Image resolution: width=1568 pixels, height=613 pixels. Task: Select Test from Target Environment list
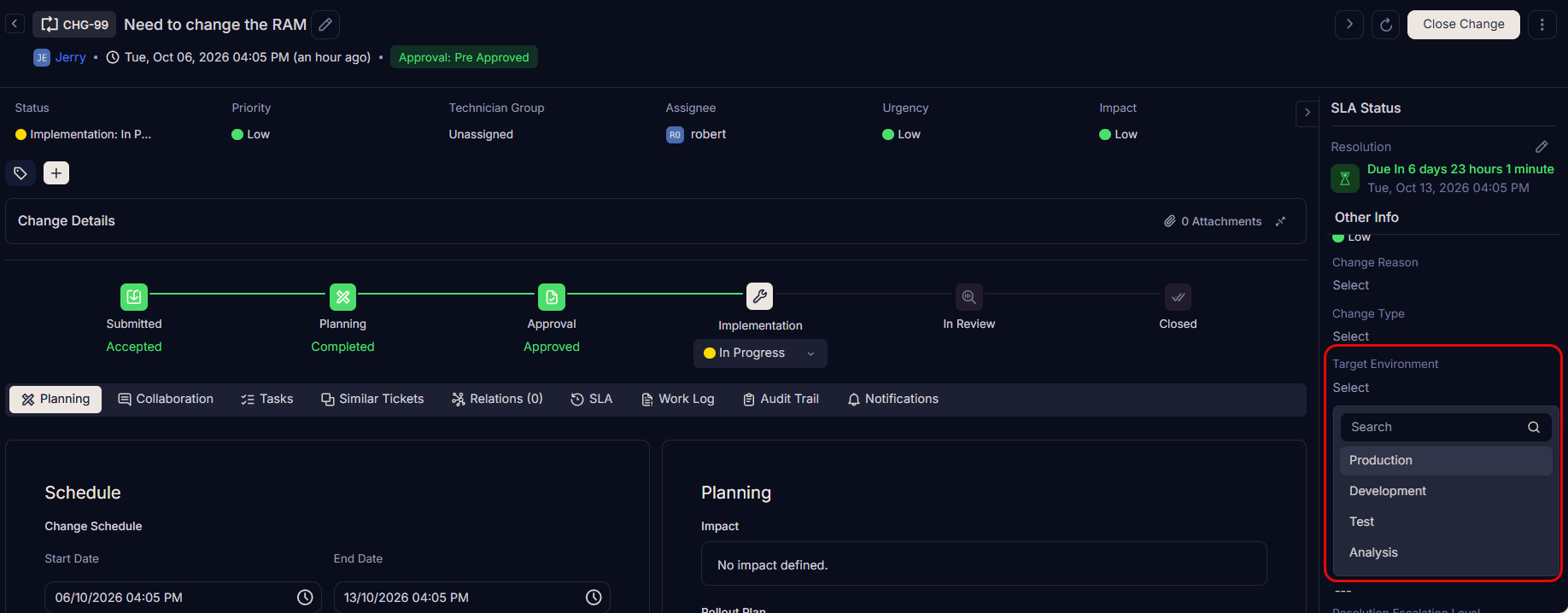pyautogui.click(x=1445, y=522)
